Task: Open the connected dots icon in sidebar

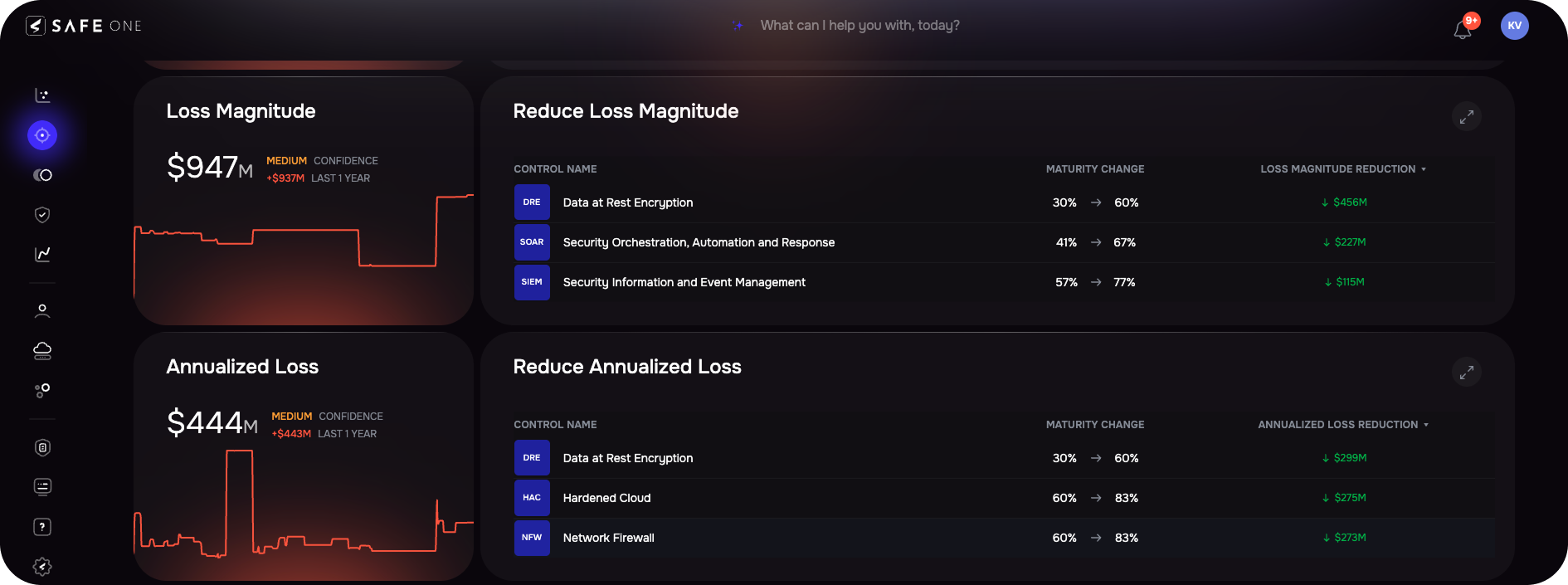Action: 42,390
